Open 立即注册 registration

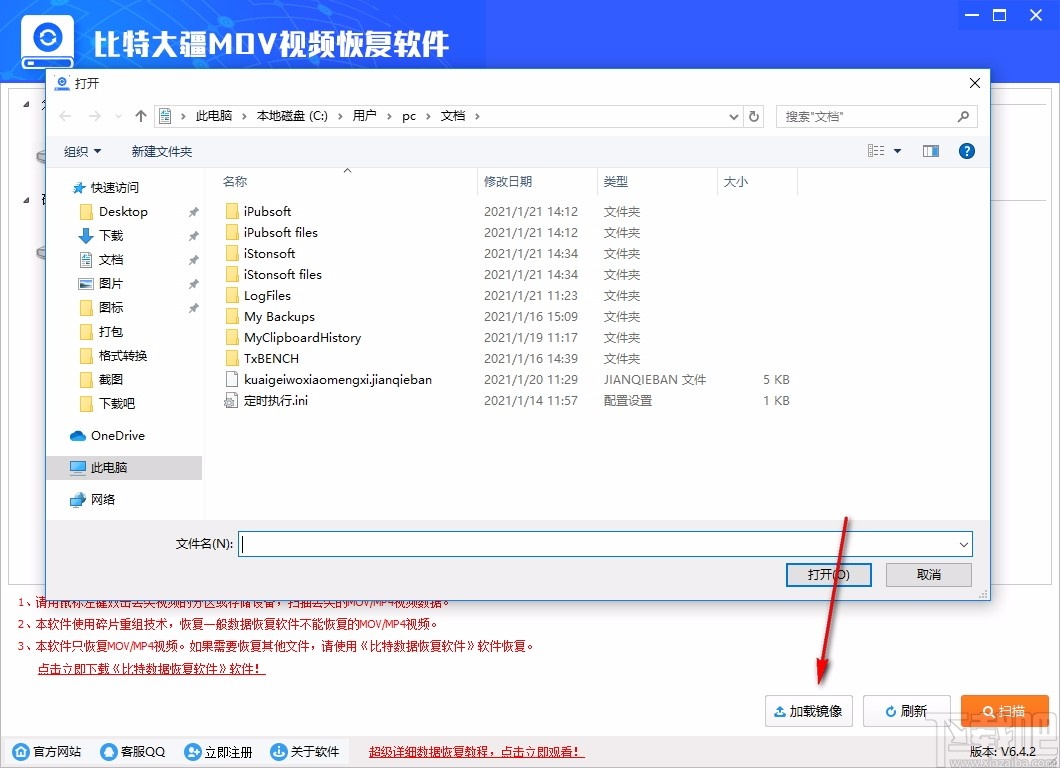pyautogui.click(x=218, y=751)
